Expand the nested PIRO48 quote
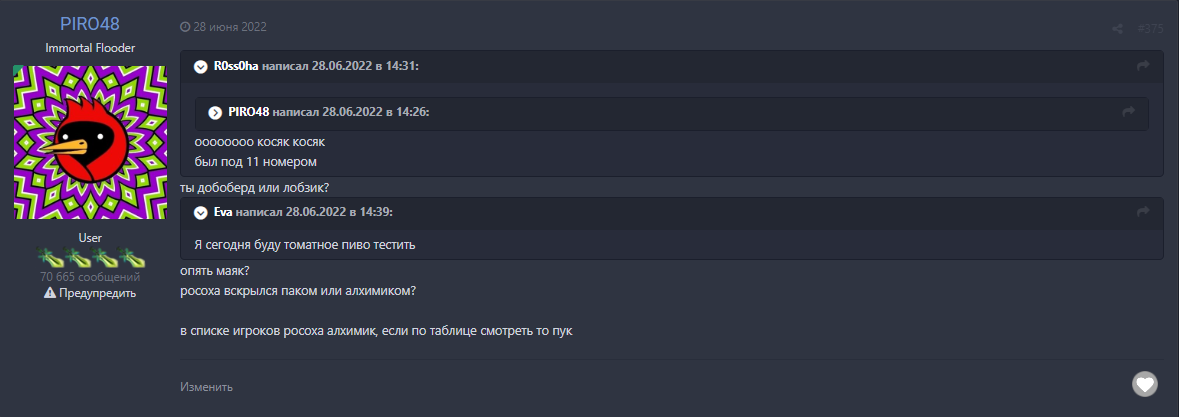 click(x=215, y=112)
